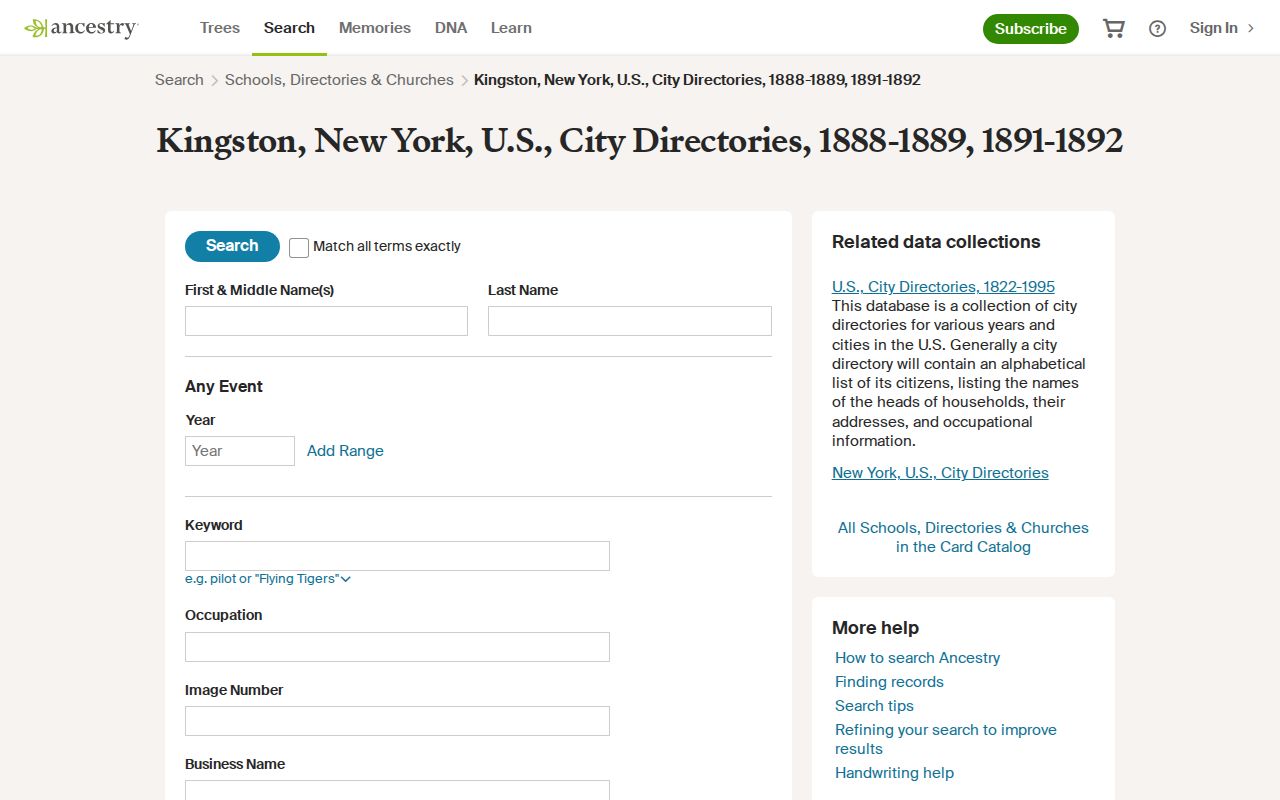Image resolution: width=1280 pixels, height=800 pixels.
Task: Open Search tips link
Action: pyautogui.click(x=874, y=706)
